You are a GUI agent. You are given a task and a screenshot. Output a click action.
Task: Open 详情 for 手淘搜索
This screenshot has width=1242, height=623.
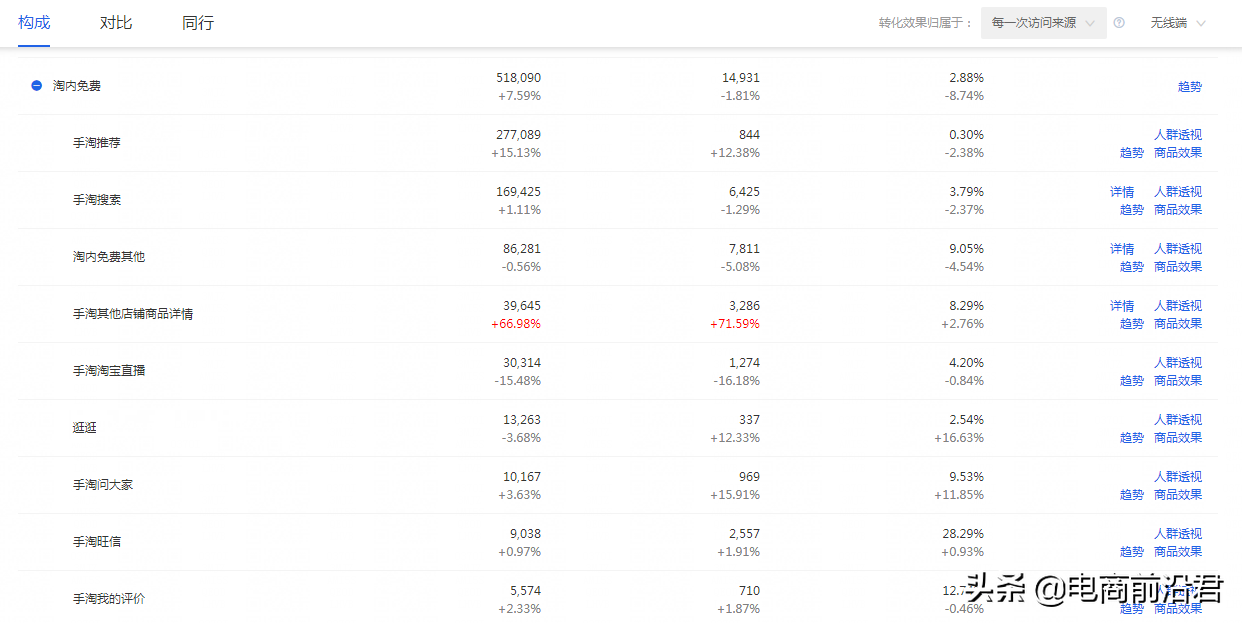1122,191
